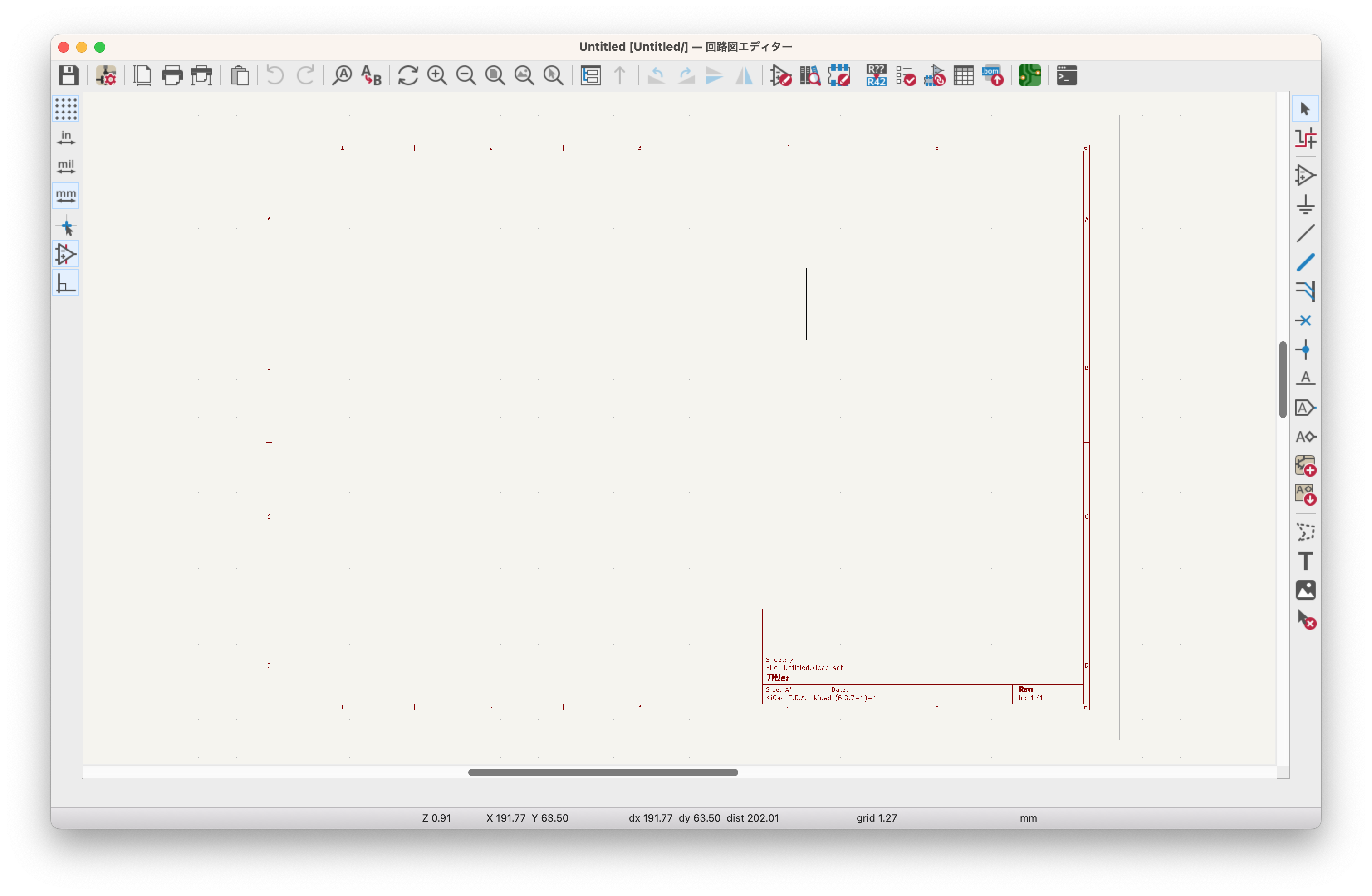Paste from clipboard
The width and height of the screenshot is (1372, 896).
tap(240, 75)
